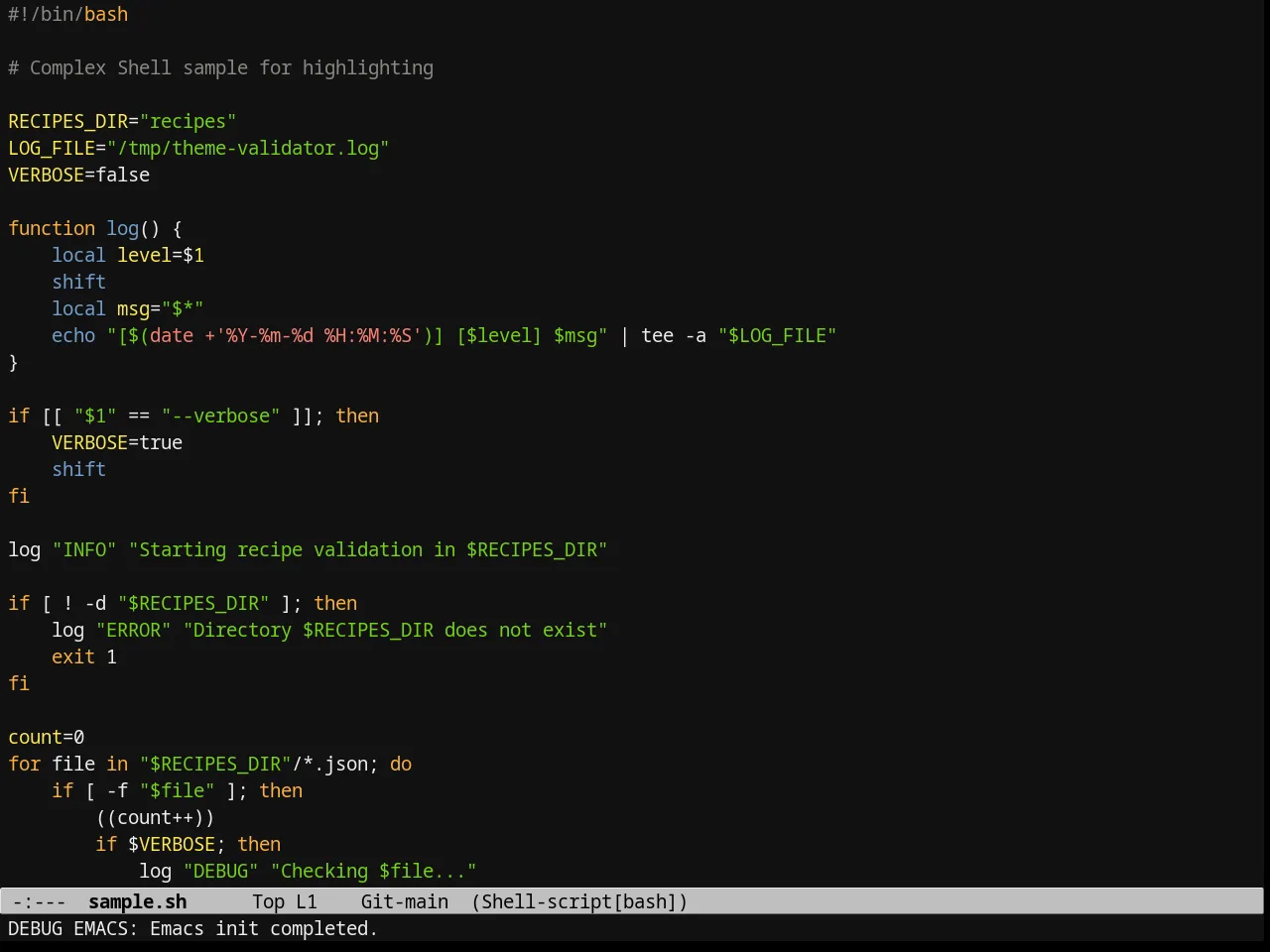
Task: Click the closing brace of log function
Action: pos(13,362)
